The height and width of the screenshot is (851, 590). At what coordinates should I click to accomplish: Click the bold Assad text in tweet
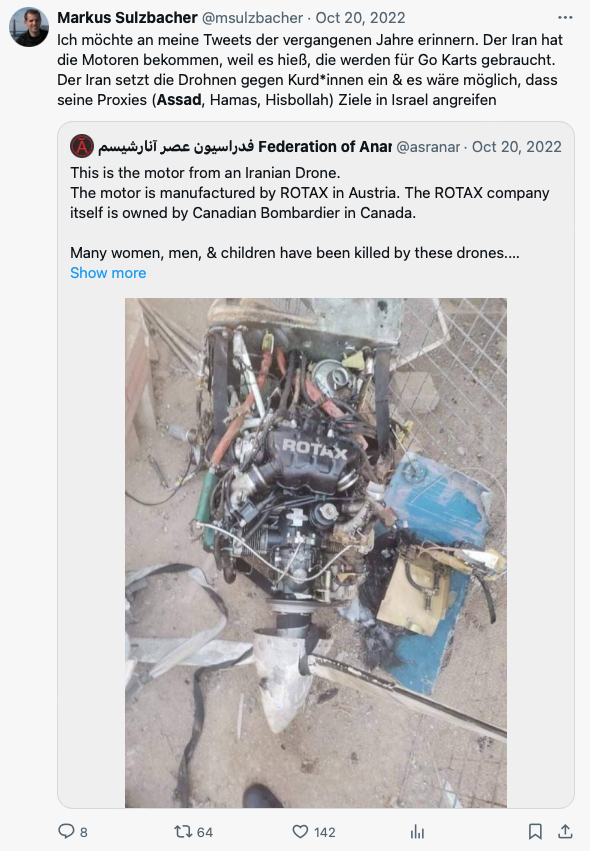click(179, 100)
